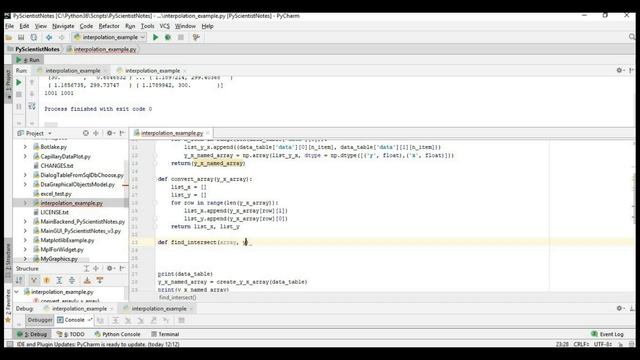Switch to the Debugger tab
This screenshot has width=640, height=360.
tap(40, 320)
